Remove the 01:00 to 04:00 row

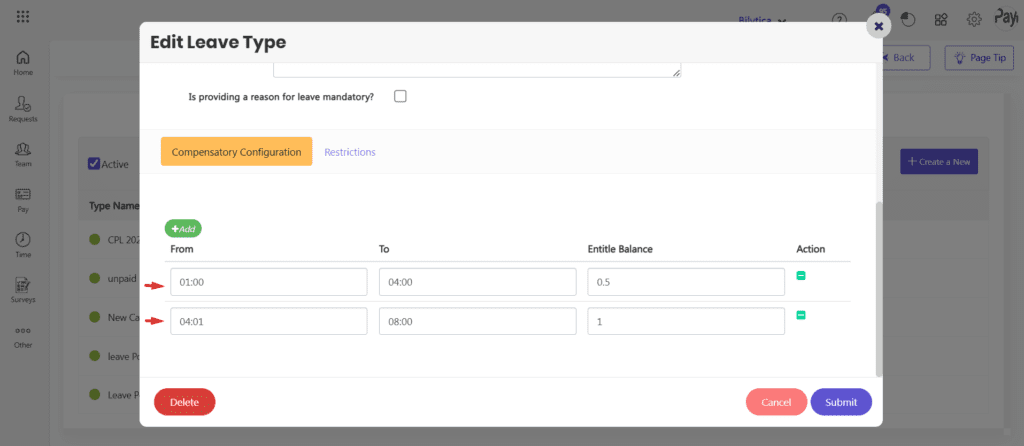click(x=801, y=275)
